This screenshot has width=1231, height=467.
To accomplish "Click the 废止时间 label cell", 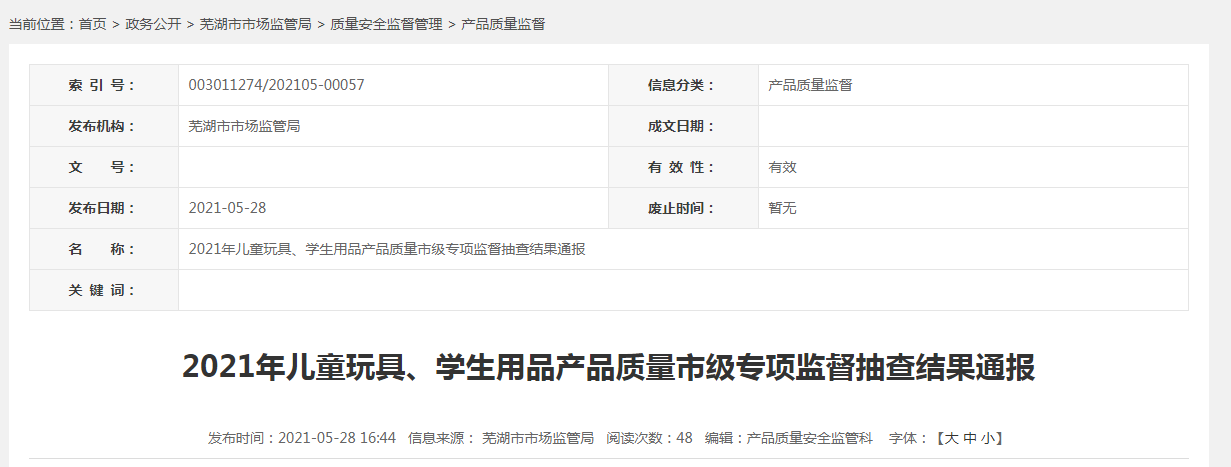I will 683,208.
